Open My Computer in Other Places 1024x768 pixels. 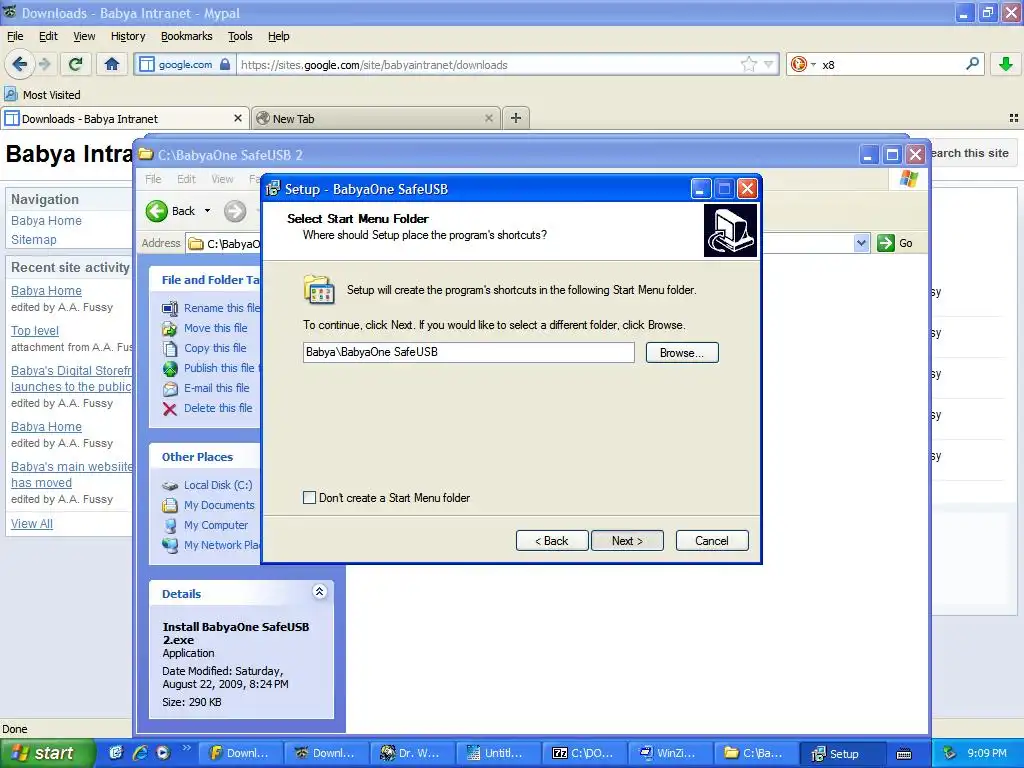tap(216, 525)
